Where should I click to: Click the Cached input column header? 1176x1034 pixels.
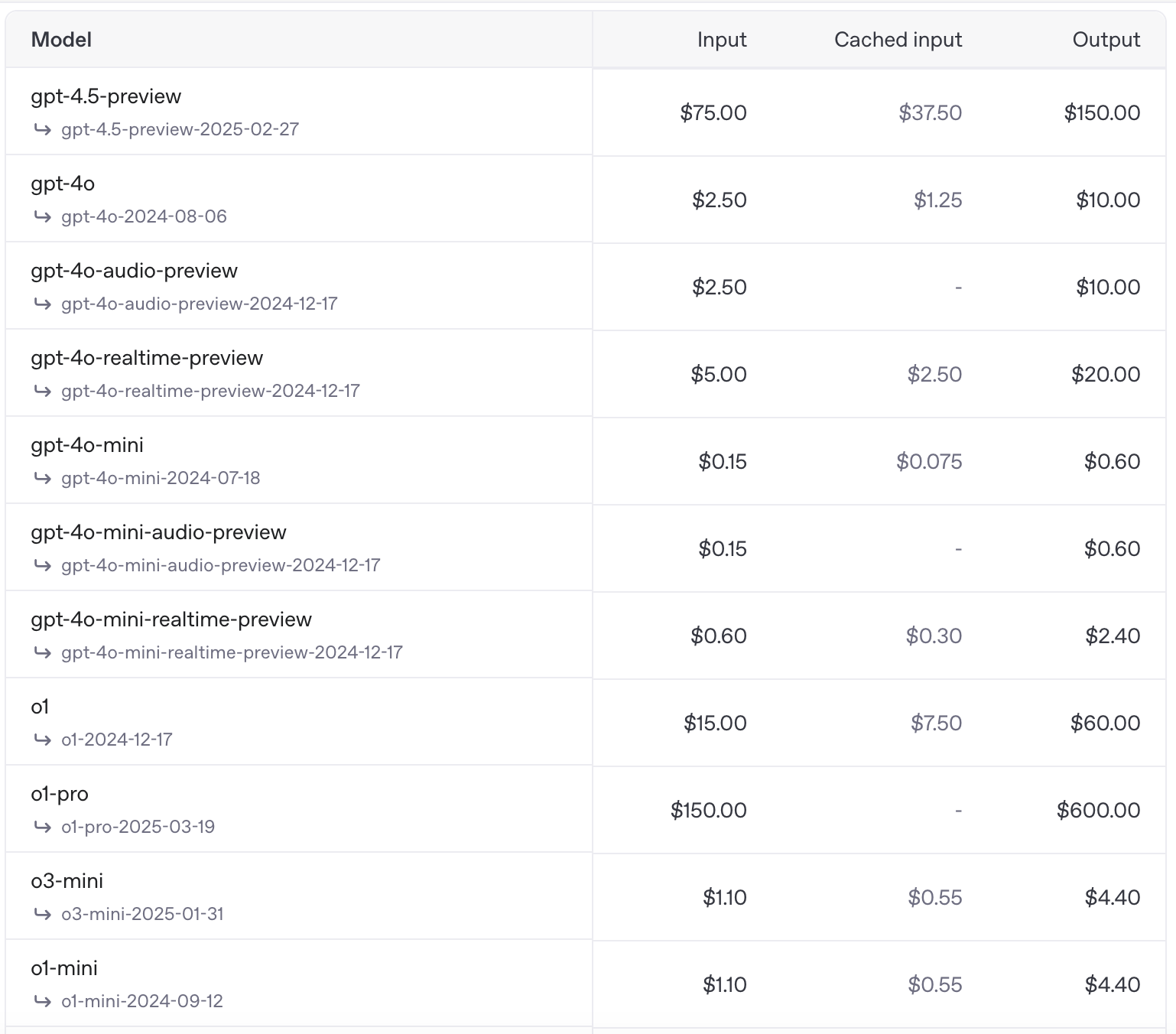(898, 40)
